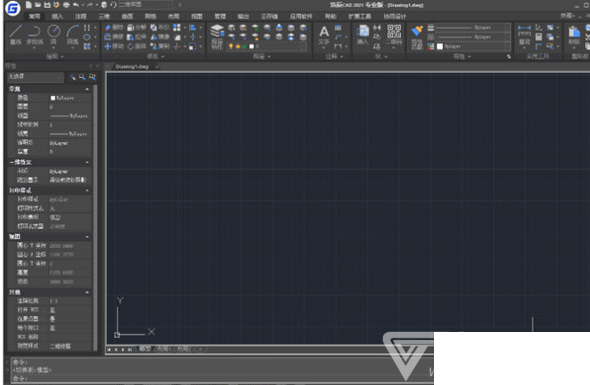Open the Layer Properties manager icon
590x385 pixels.
point(217,37)
